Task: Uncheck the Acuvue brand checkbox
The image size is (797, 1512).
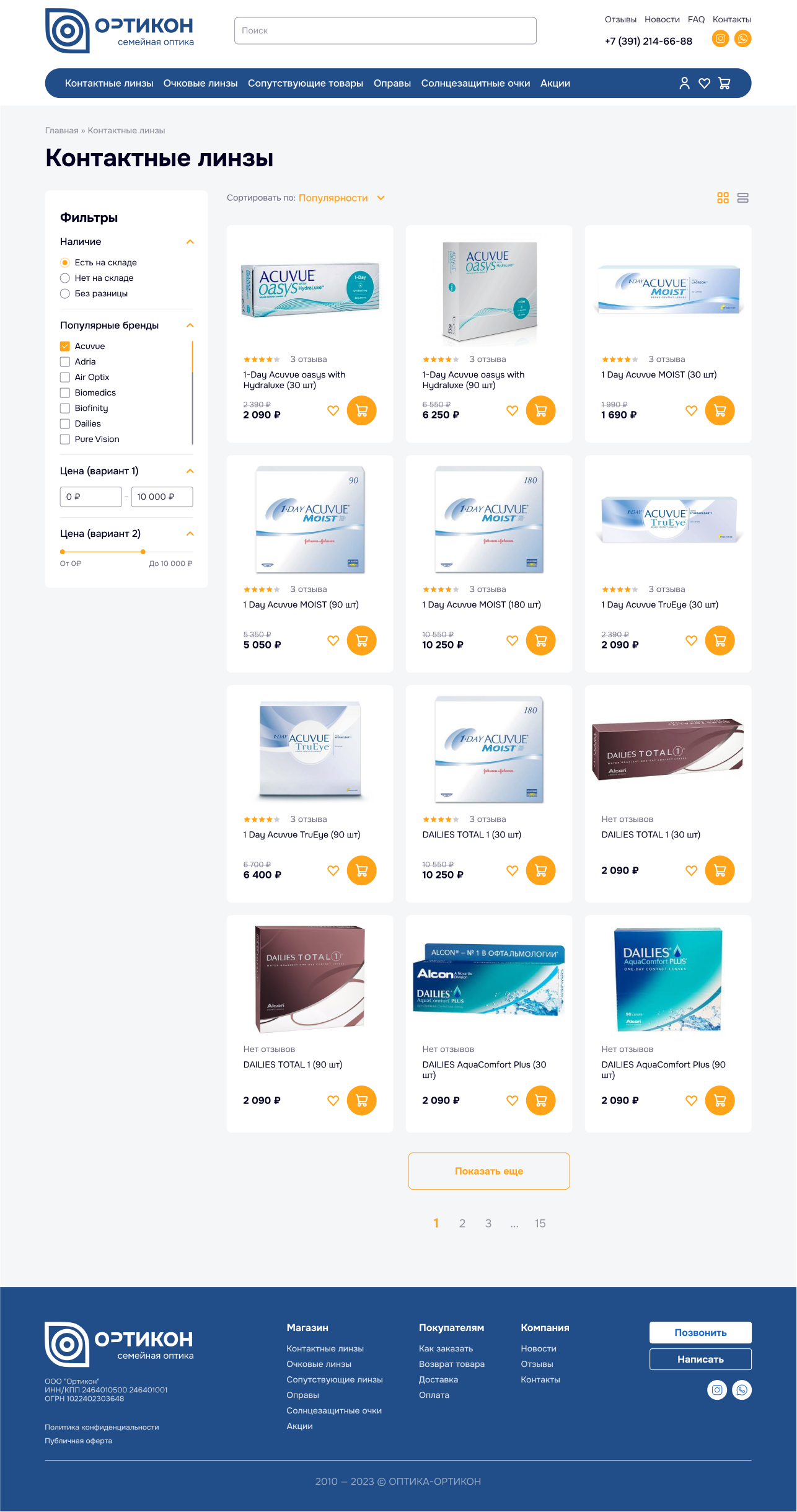Action: coord(64,346)
